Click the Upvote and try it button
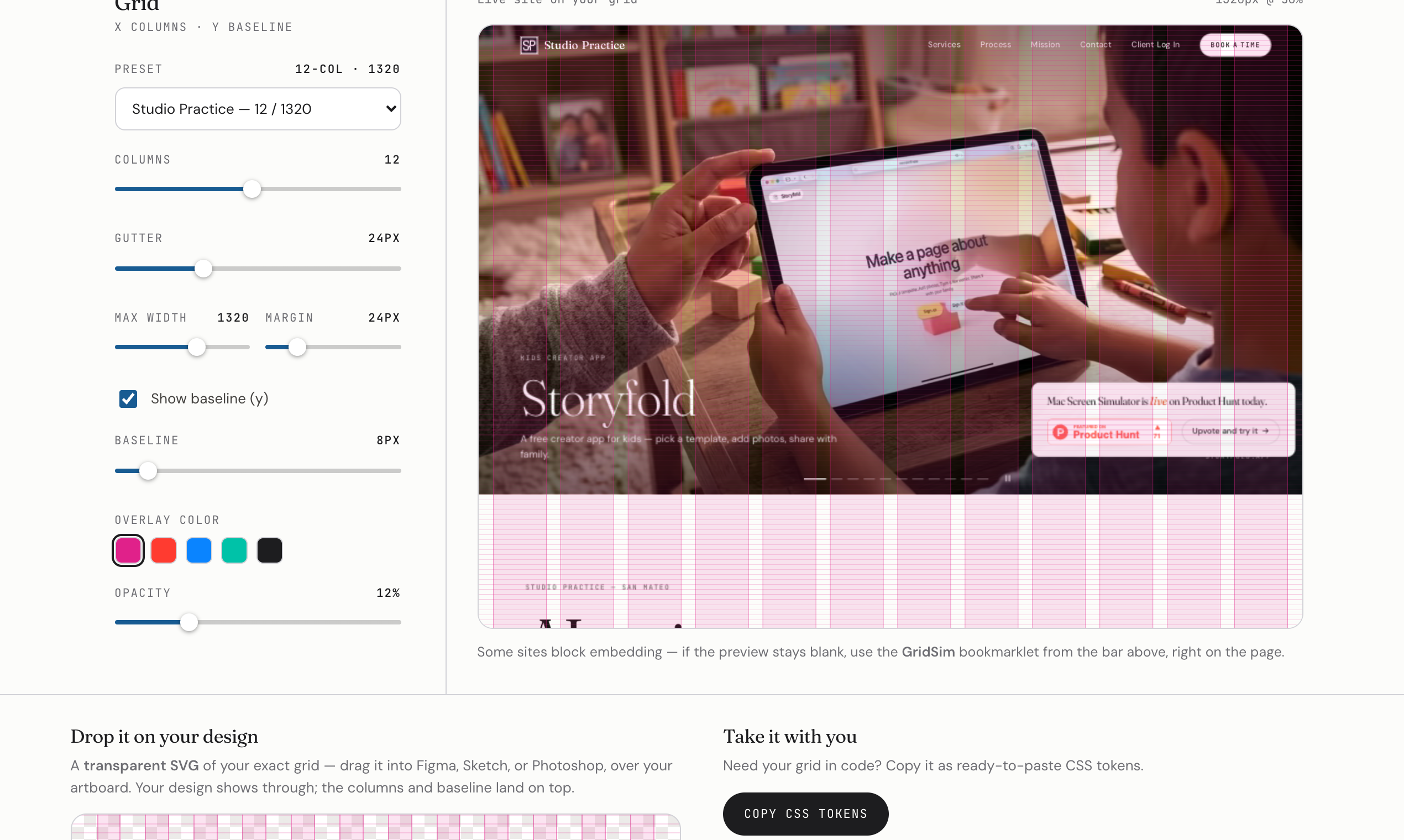 1230,431
